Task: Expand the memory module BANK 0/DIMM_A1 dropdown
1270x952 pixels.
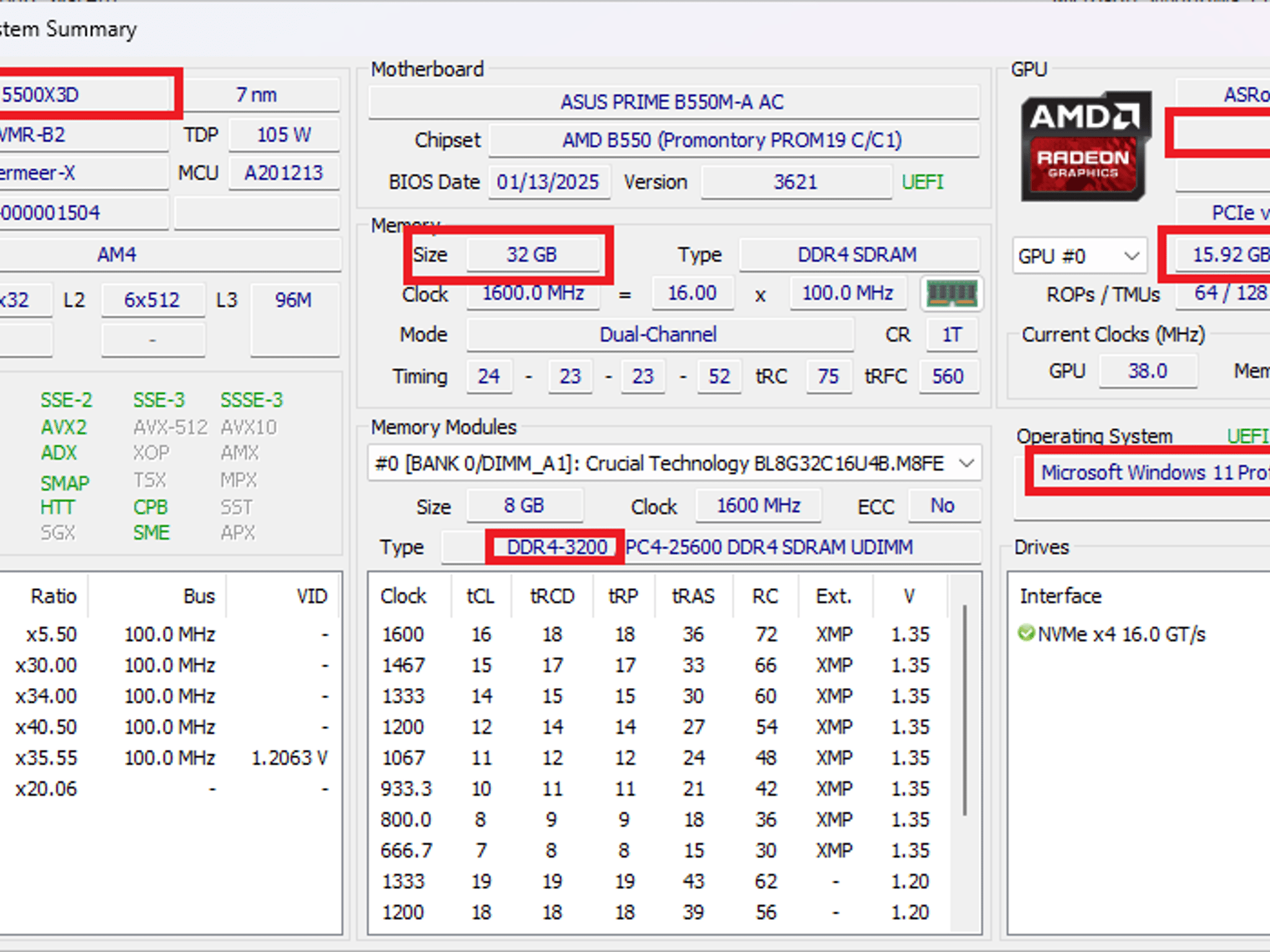Action: (x=674, y=463)
